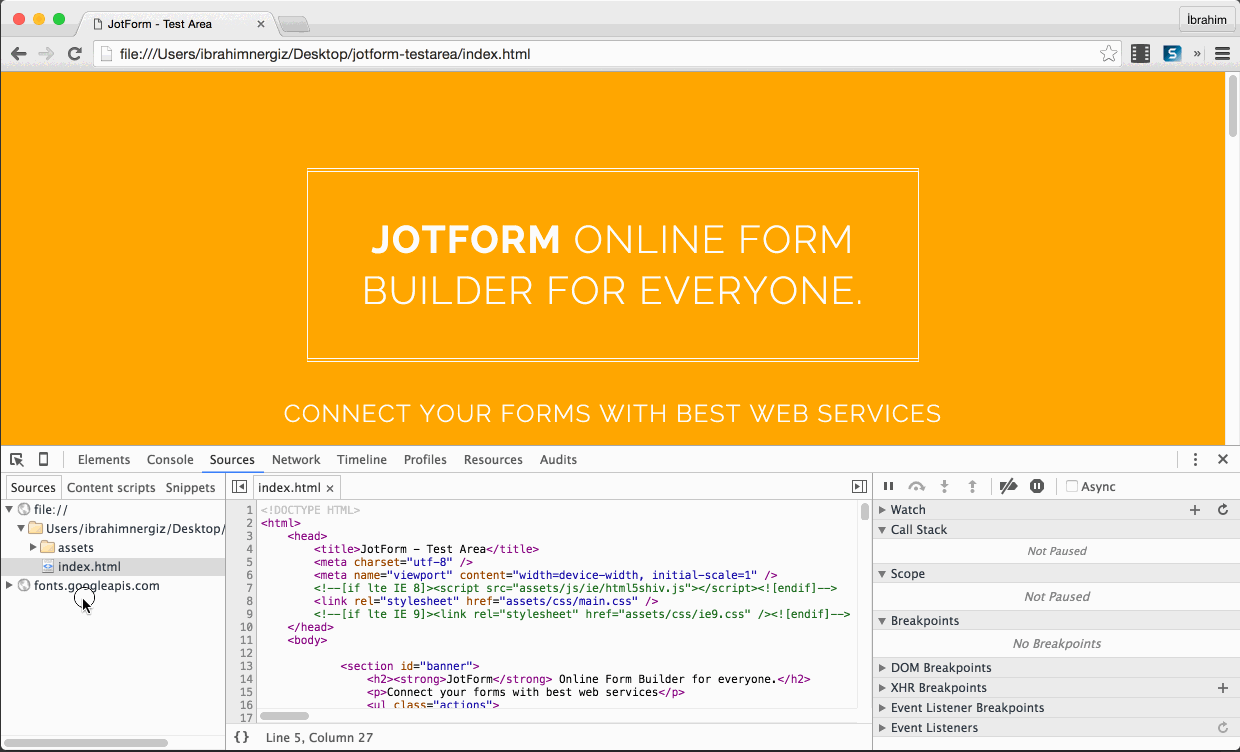
Task: Switch to Content scripts navigator tab
Action: 111,488
